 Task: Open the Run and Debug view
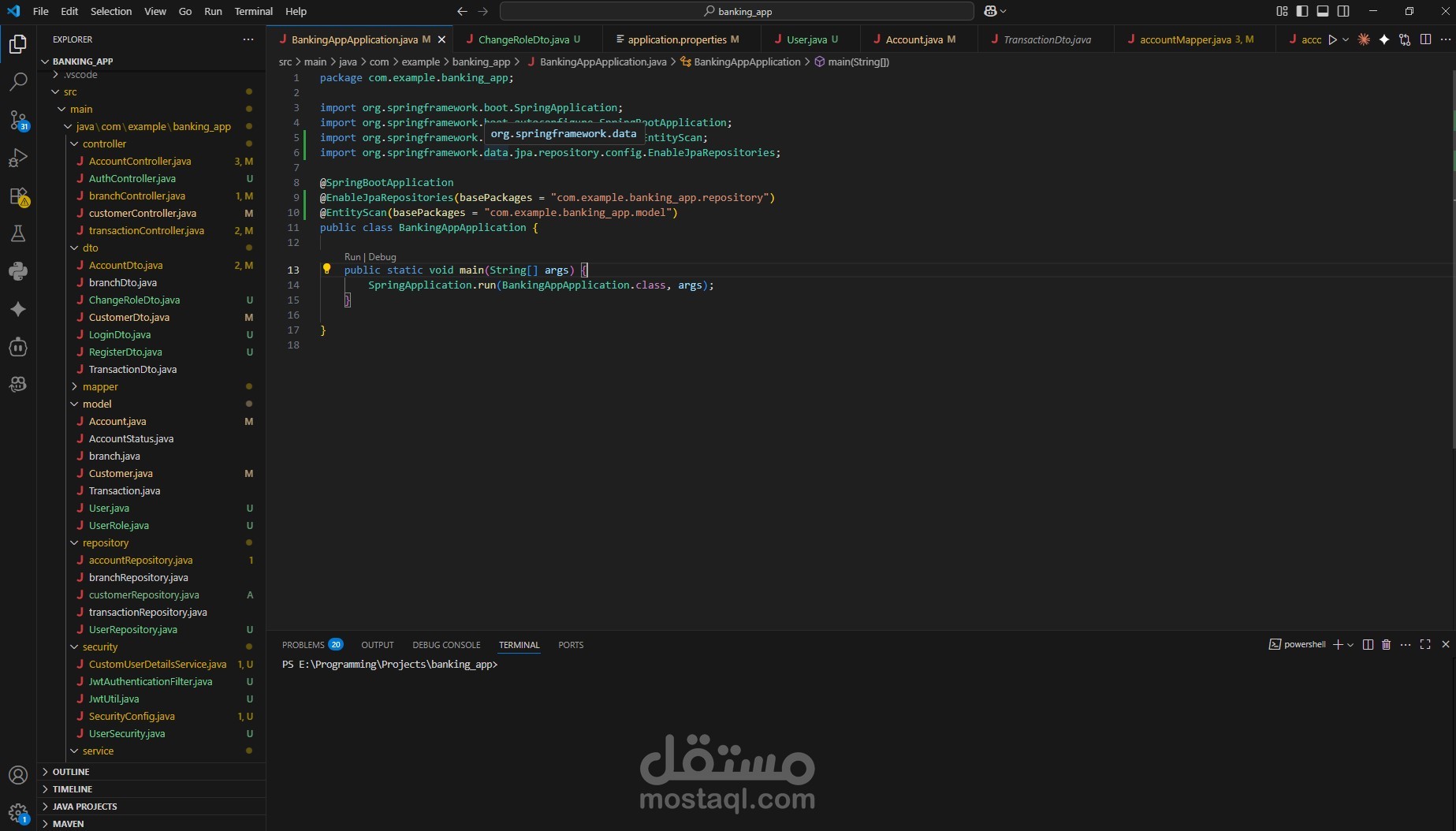(18, 158)
